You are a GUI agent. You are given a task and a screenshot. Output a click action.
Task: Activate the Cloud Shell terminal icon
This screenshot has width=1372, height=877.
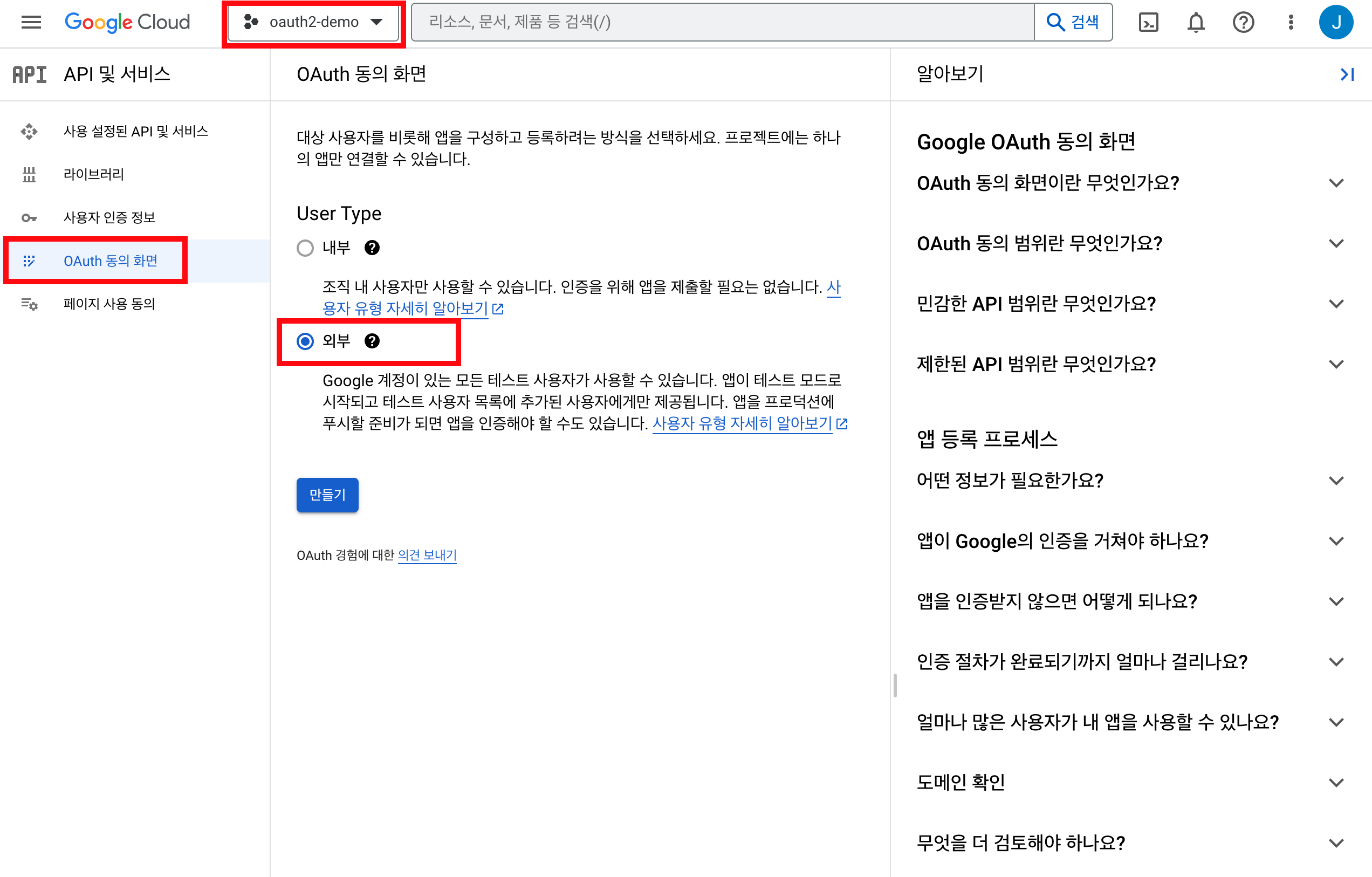point(1148,22)
